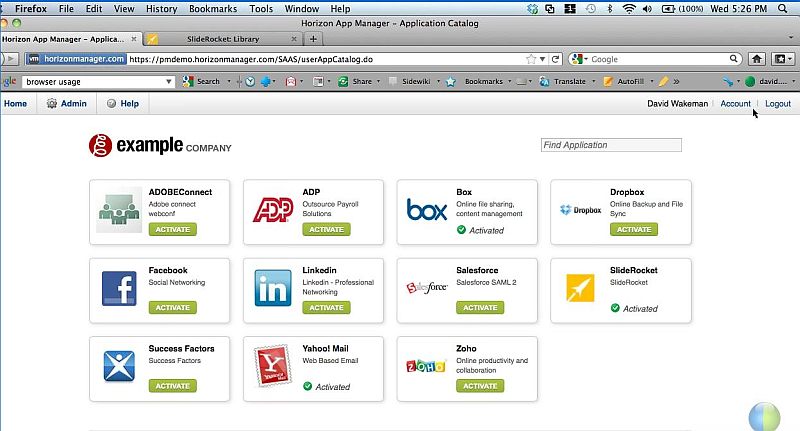The height and width of the screenshot is (431, 800).
Task: Bookmark this page with the star icon
Action: point(531,59)
